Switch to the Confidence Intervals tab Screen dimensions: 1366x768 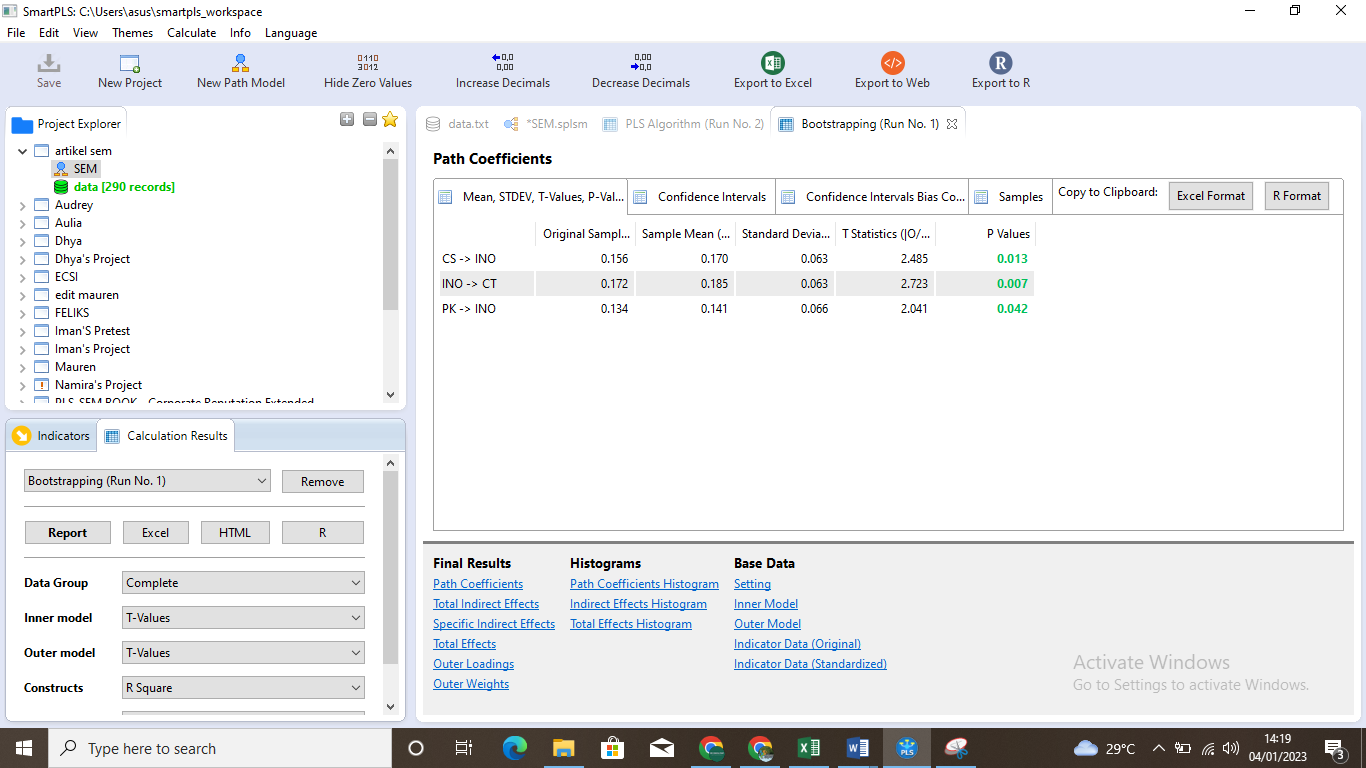tap(701, 197)
